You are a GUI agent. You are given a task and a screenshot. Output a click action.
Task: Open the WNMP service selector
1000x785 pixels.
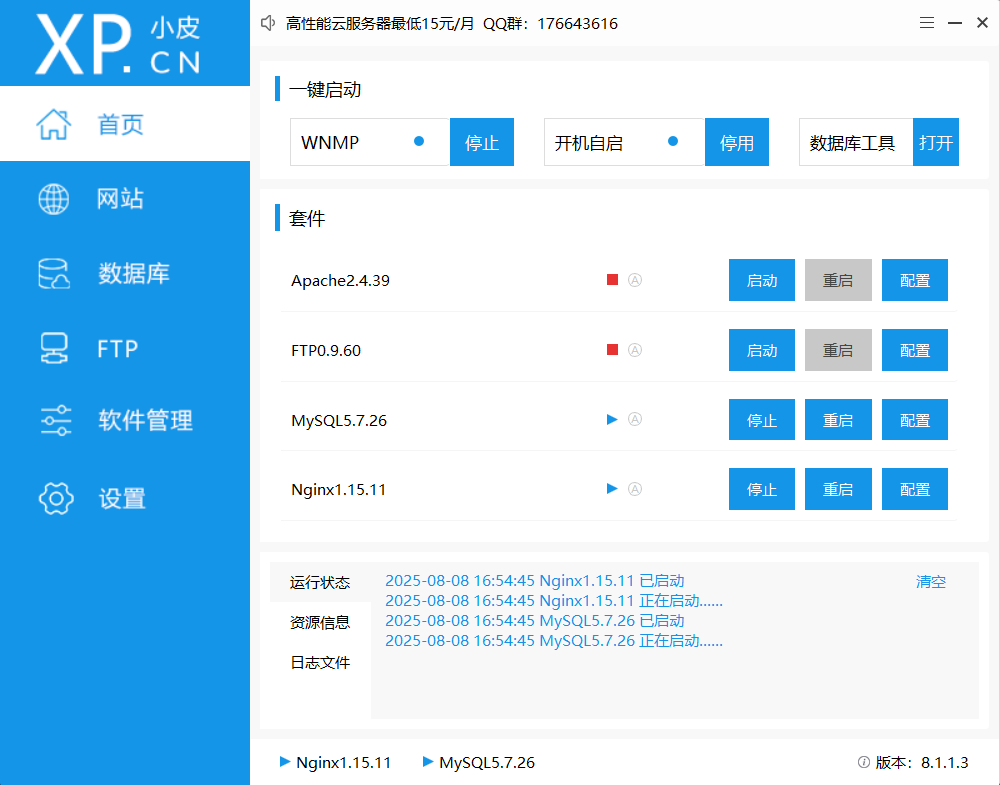(x=369, y=142)
